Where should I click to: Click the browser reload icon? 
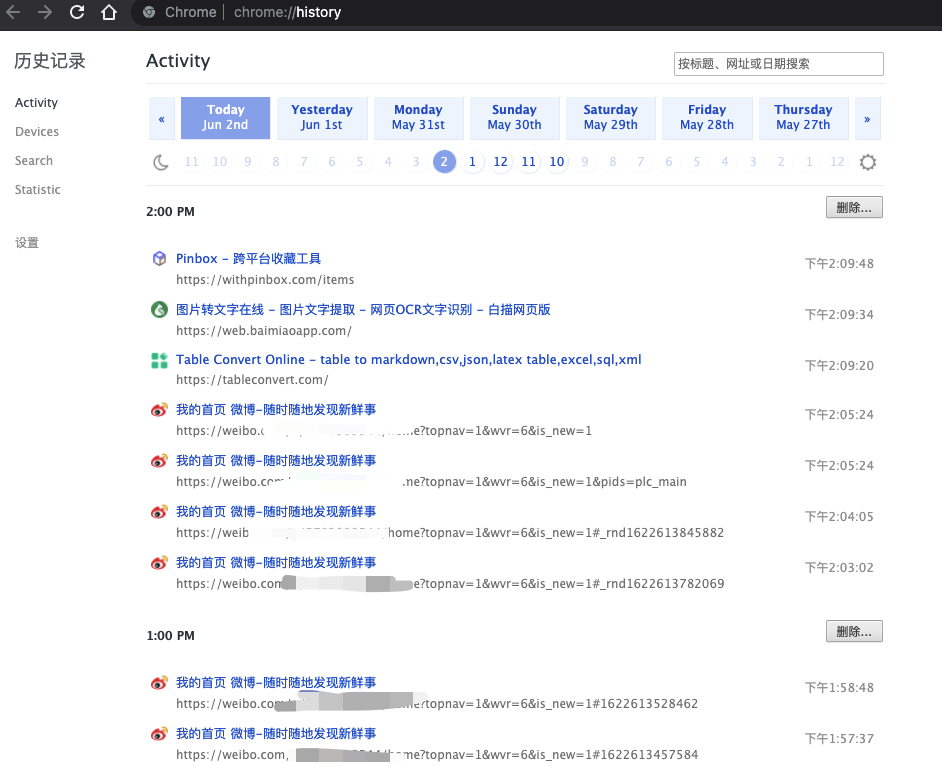pyautogui.click(x=77, y=13)
